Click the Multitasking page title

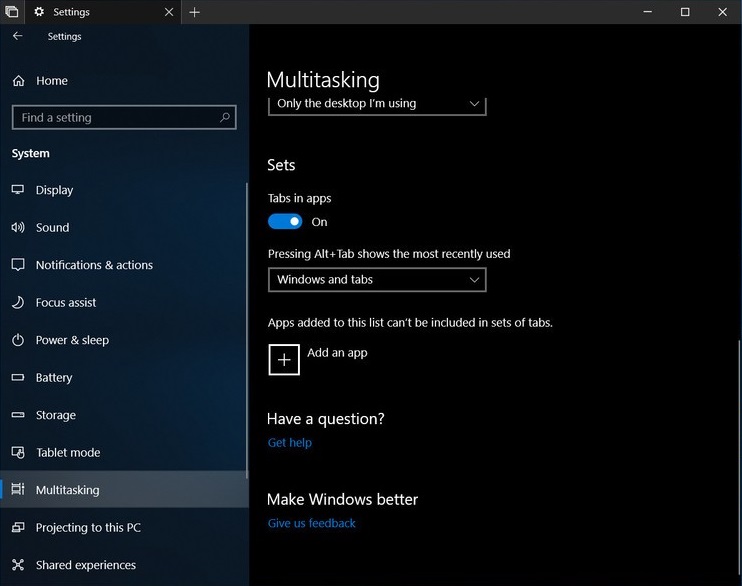click(323, 80)
